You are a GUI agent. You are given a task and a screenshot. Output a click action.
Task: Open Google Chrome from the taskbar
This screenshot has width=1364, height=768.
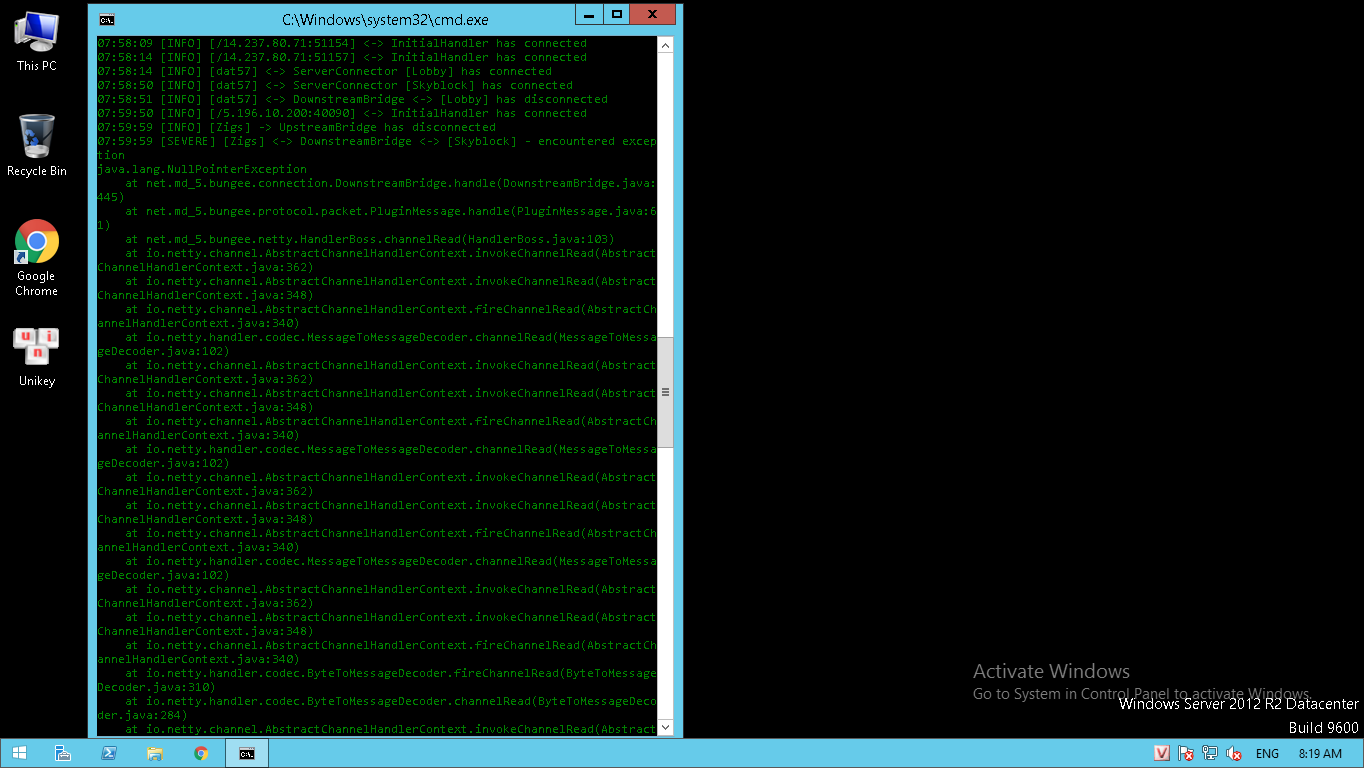201,753
